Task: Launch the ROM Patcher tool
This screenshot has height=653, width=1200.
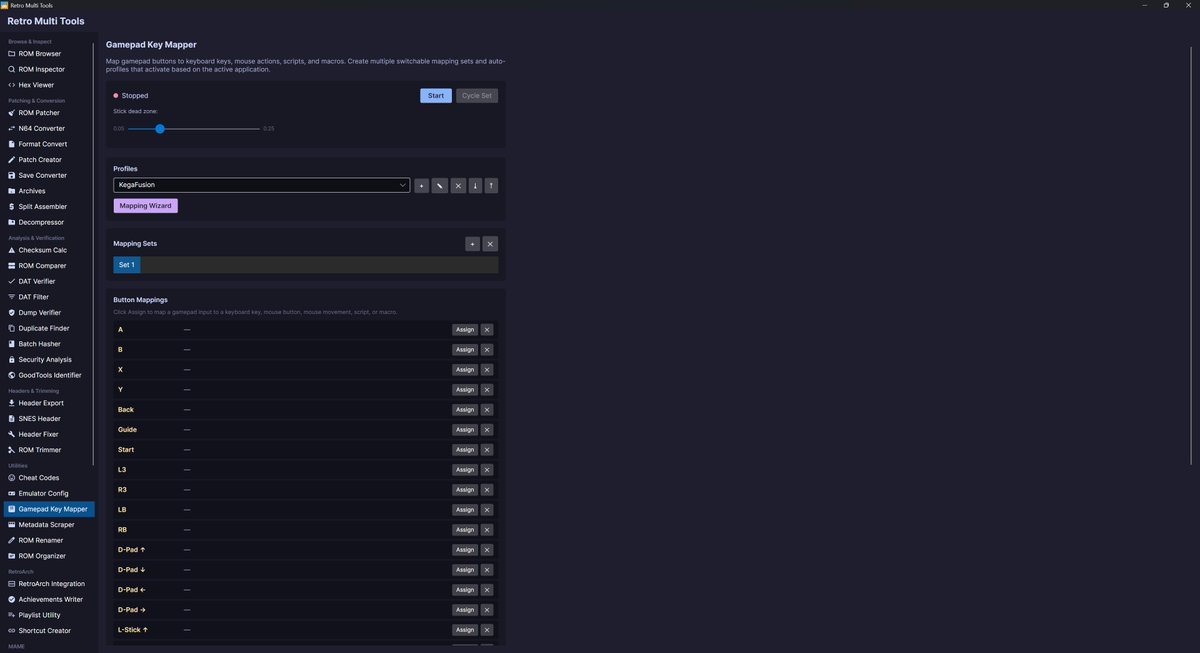Action: click(x=49, y=113)
